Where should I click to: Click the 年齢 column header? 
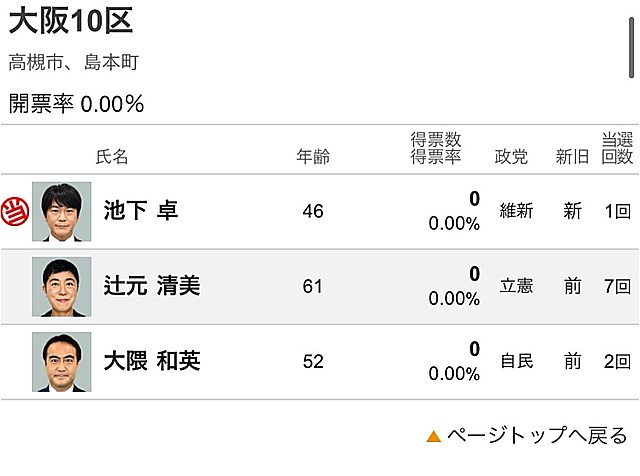[x=313, y=157]
